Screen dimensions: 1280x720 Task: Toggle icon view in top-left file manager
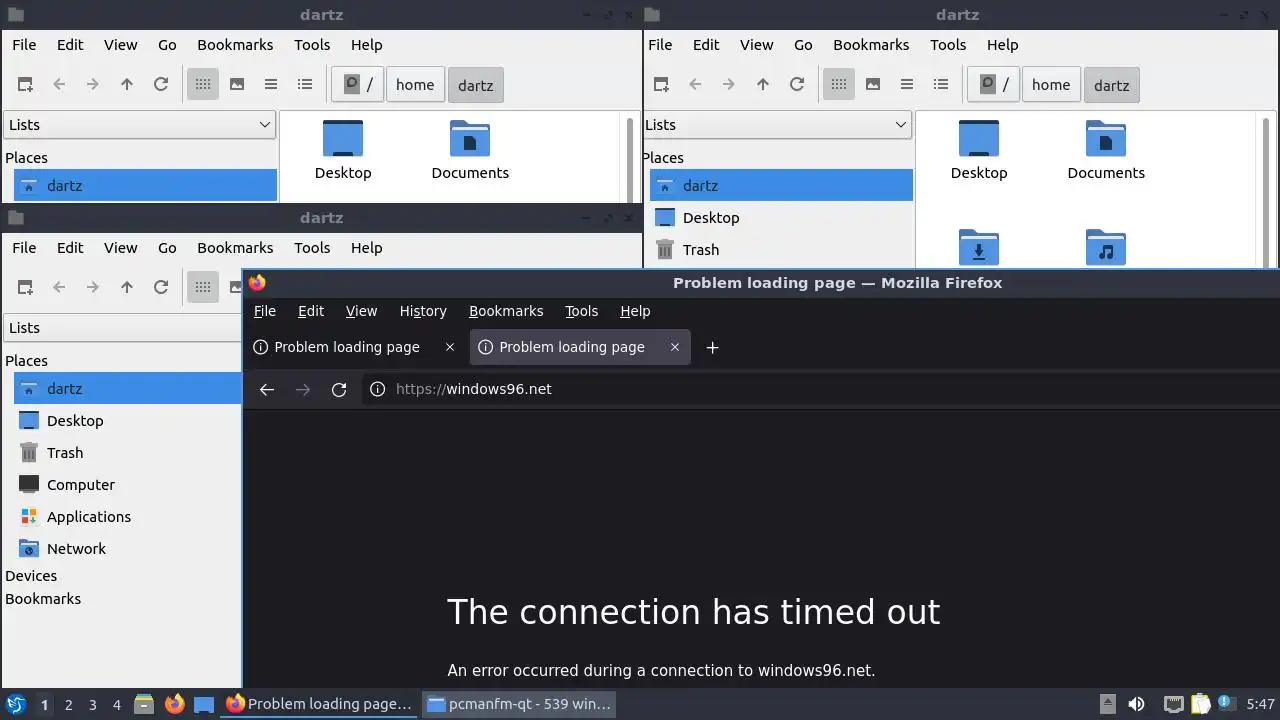pos(203,85)
